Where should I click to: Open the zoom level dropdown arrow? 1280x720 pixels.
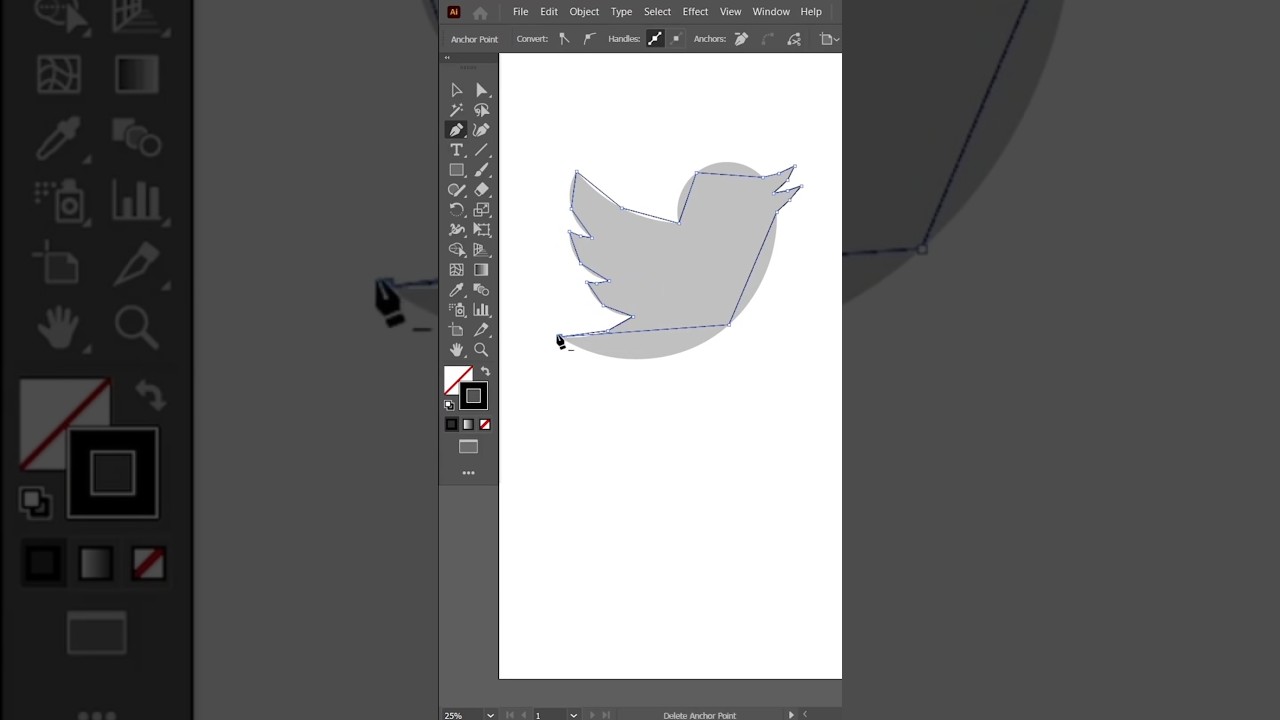[490, 715]
